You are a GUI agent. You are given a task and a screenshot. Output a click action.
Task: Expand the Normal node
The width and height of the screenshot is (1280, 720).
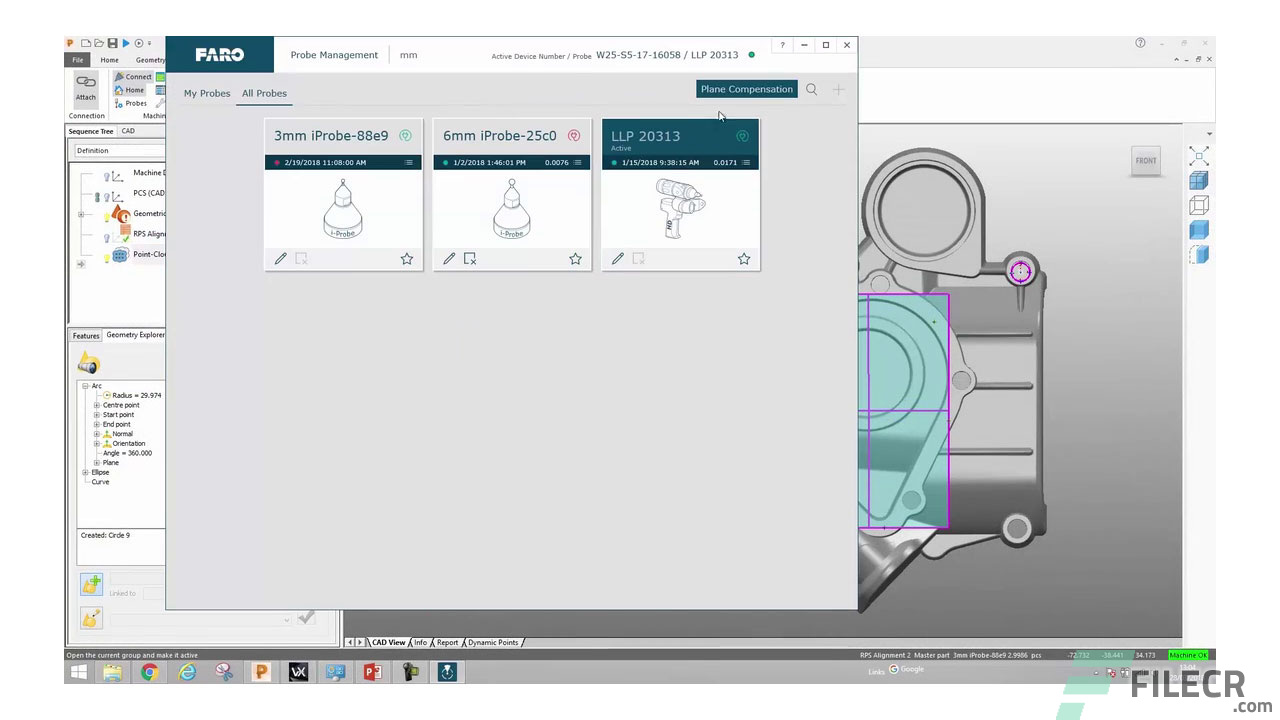pos(97,434)
